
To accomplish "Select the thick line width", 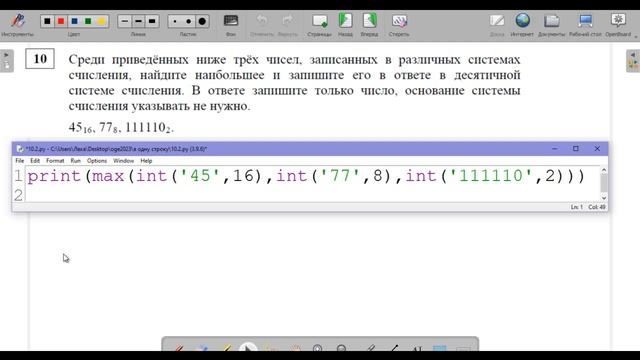I will [x=152, y=21].
